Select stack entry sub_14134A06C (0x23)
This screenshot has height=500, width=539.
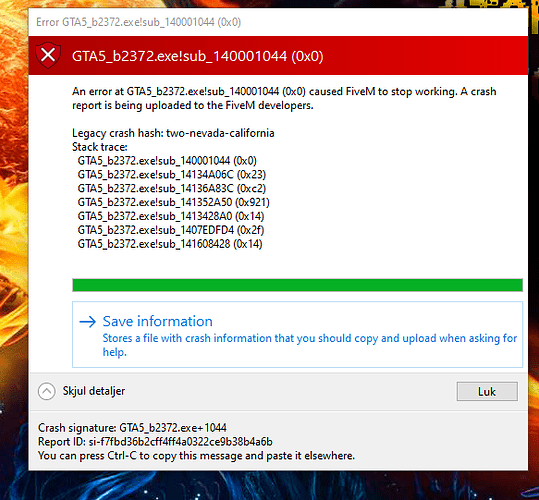(172, 175)
